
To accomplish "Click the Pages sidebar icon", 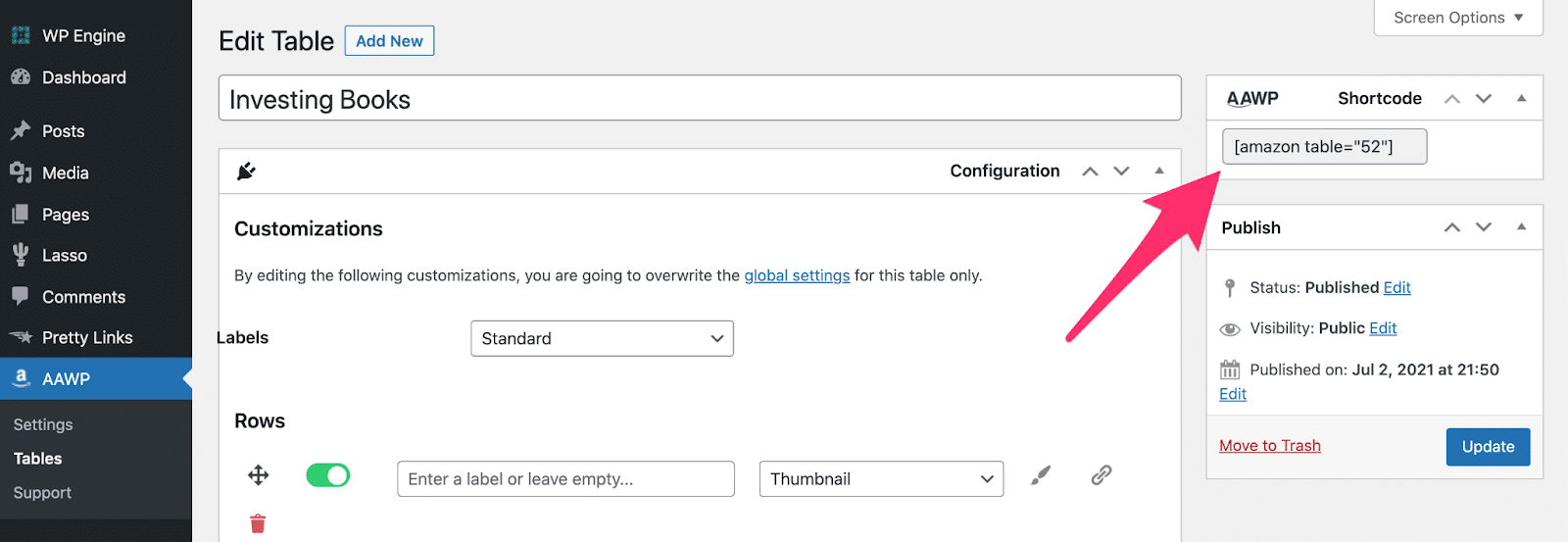I will (x=21, y=215).
